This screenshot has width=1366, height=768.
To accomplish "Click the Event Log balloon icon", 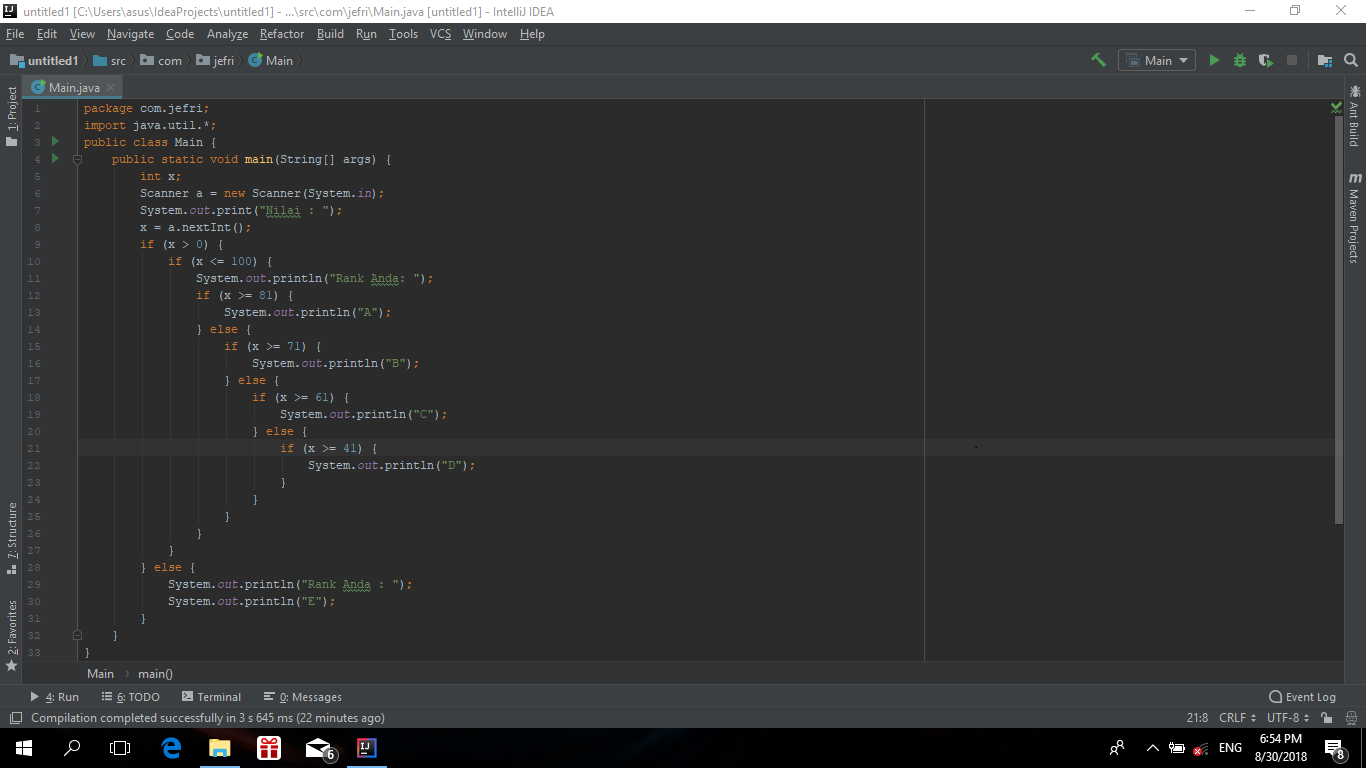I will 1277,696.
